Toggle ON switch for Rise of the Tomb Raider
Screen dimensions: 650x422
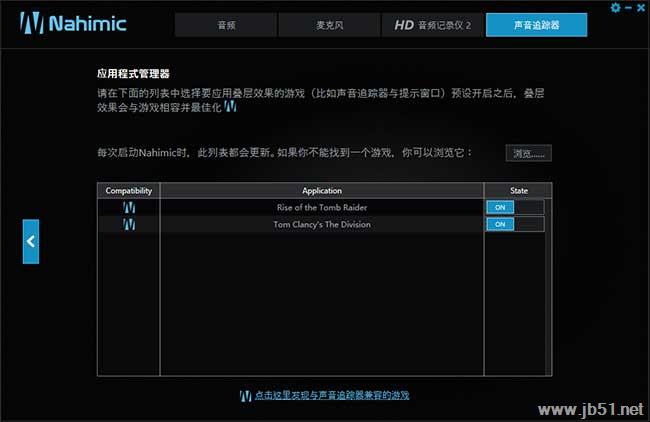[515, 207]
